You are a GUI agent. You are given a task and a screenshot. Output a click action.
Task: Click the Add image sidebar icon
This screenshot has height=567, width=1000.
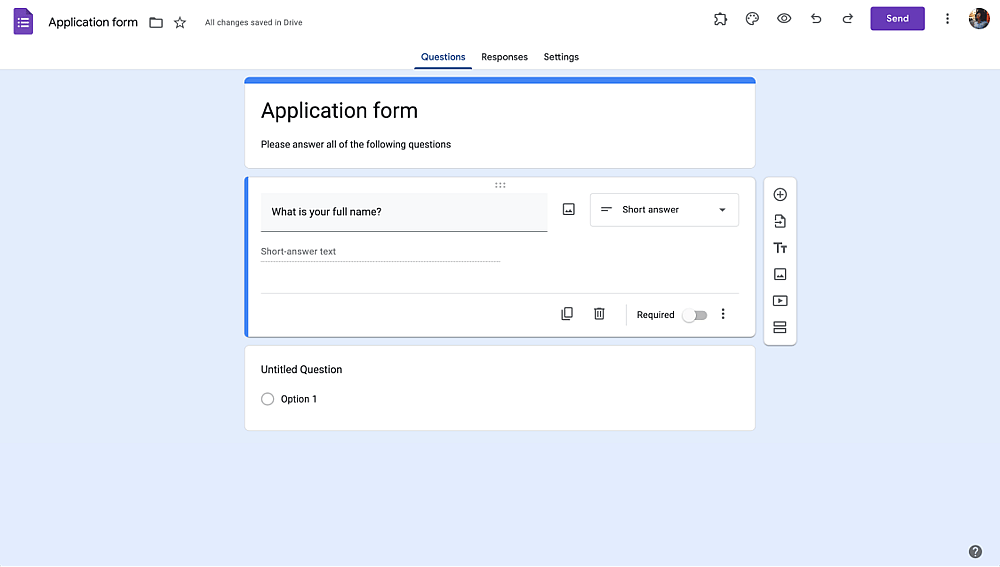pos(780,274)
